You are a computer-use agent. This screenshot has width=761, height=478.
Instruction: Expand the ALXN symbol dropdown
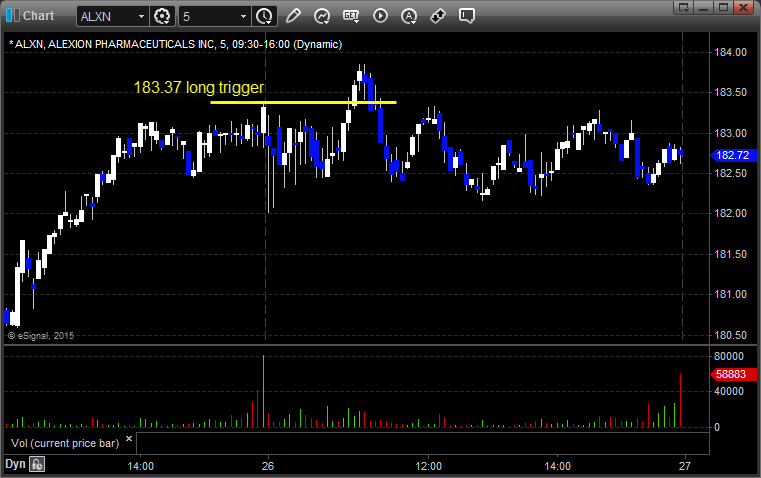[137, 17]
